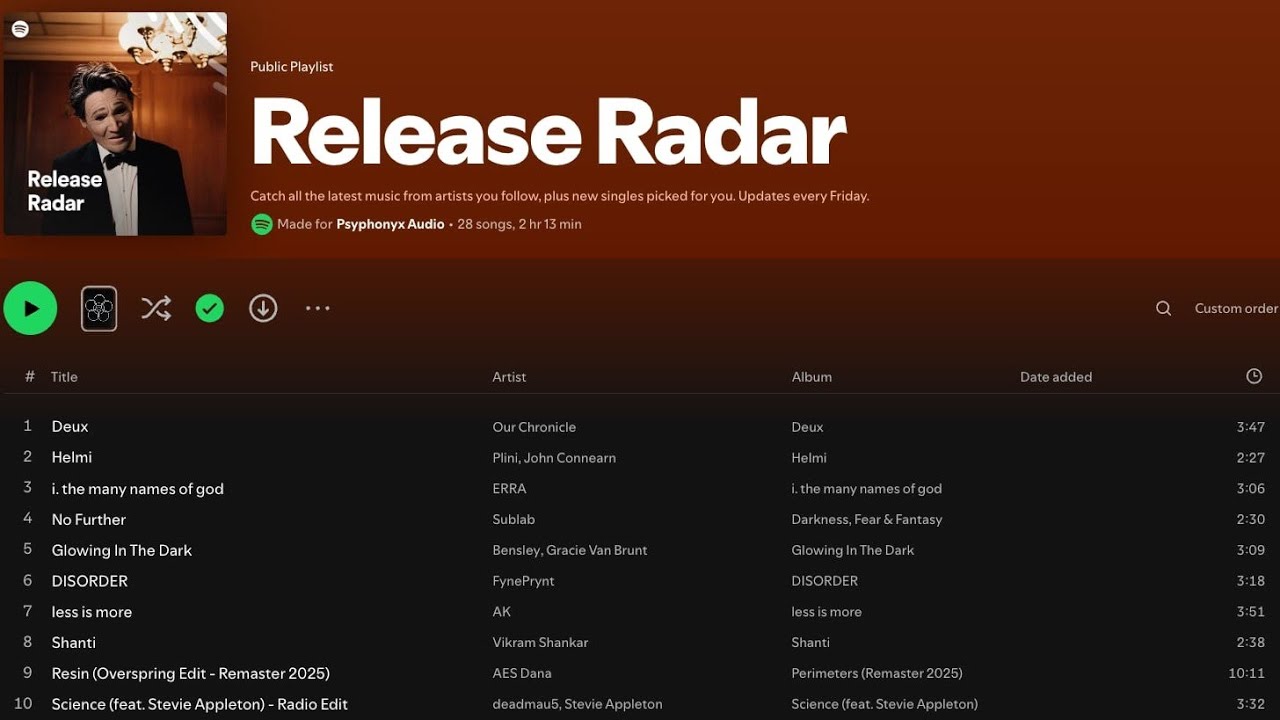Open album DISORDER in the Album column
1280x720 pixels.
point(825,581)
